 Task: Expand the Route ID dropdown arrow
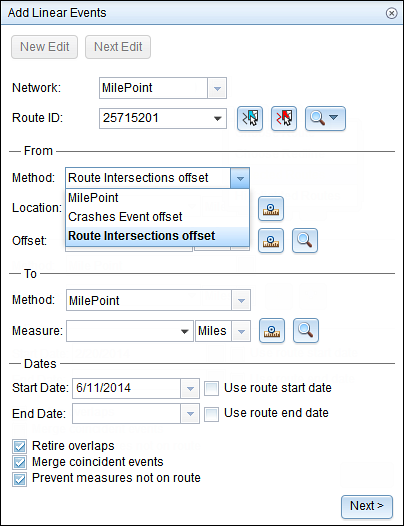(x=217, y=118)
